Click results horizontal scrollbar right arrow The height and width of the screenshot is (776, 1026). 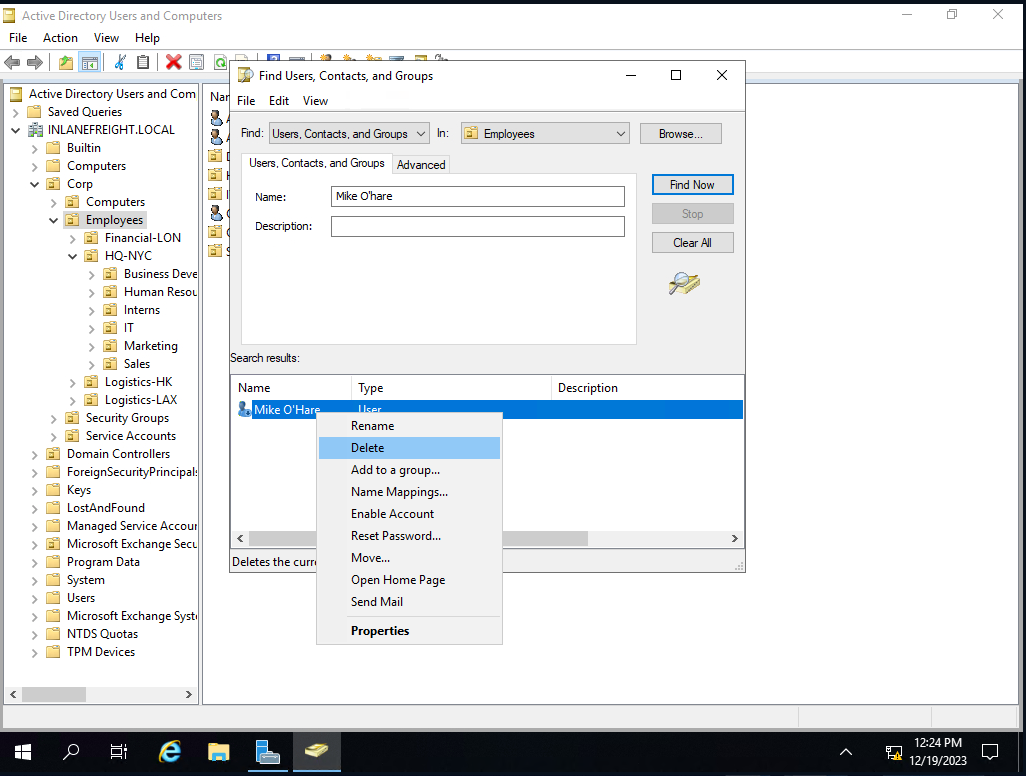pos(734,538)
